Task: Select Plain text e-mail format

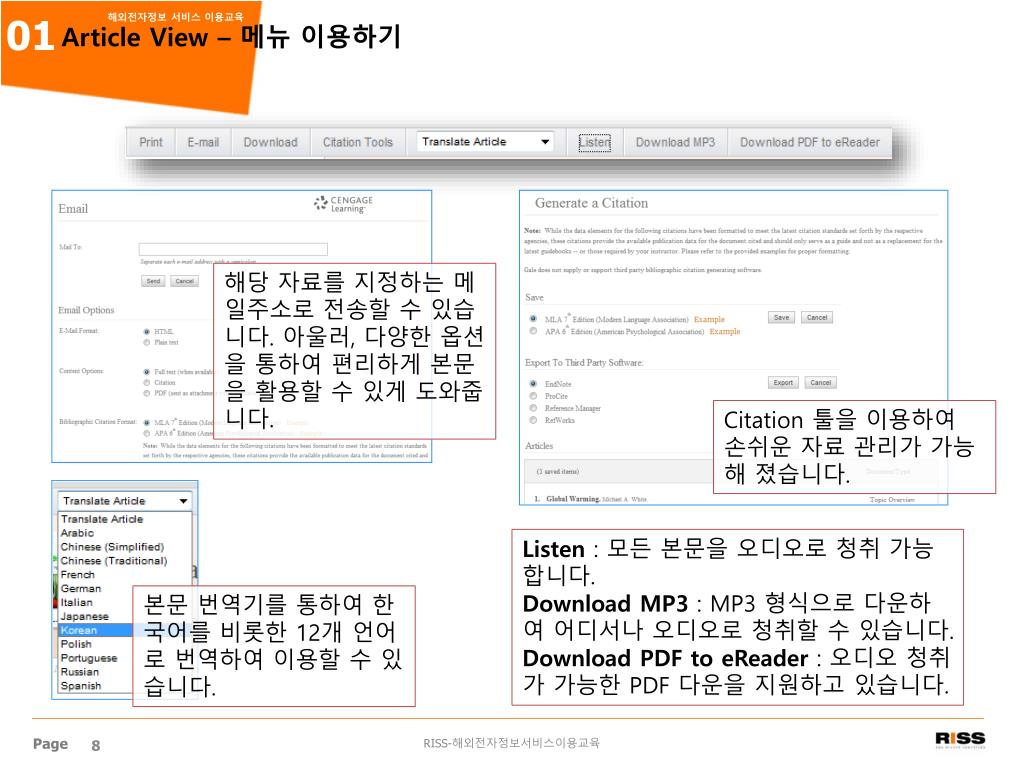Action: [x=147, y=342]
